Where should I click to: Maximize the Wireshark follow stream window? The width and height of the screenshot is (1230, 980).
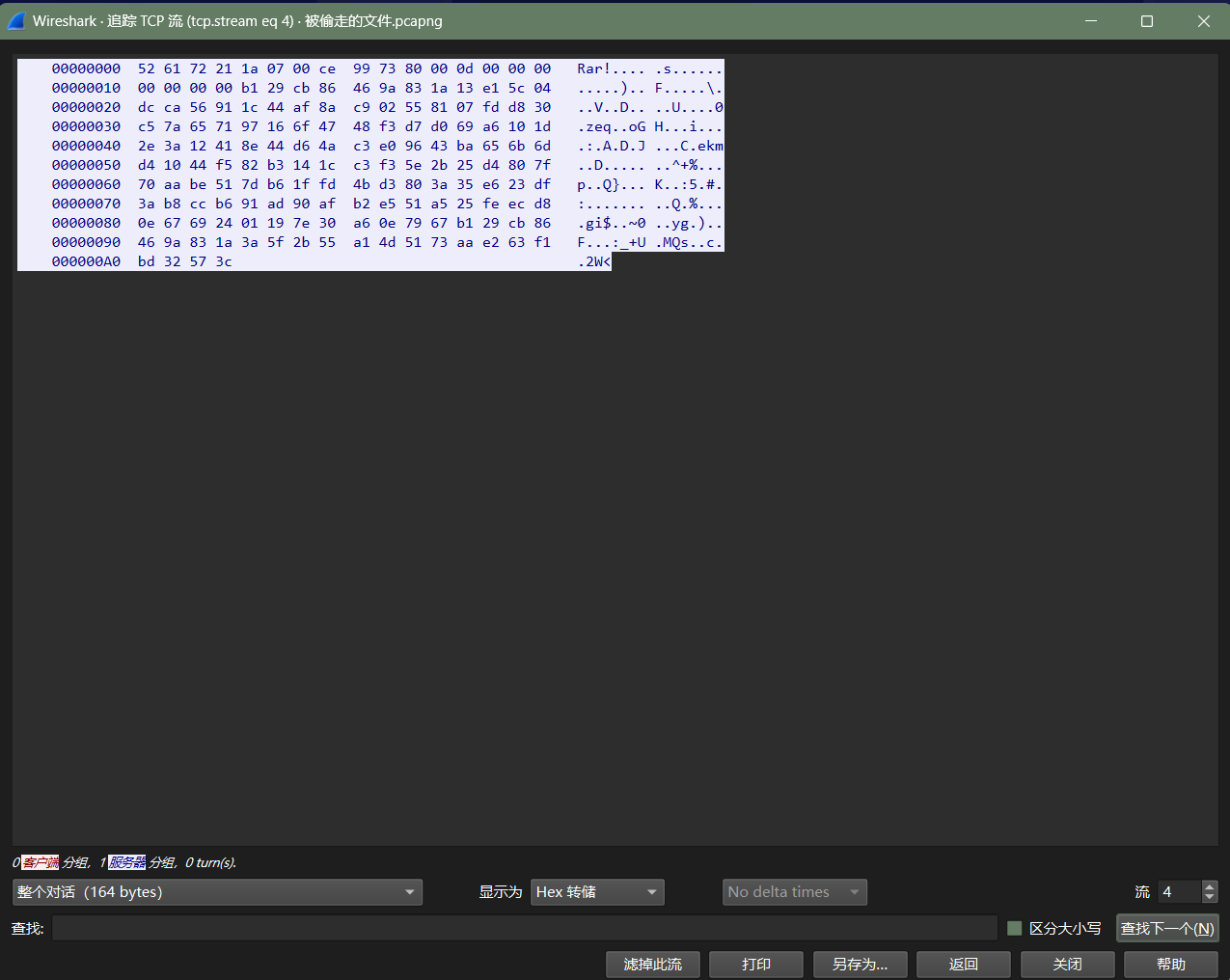point(1147,20)
